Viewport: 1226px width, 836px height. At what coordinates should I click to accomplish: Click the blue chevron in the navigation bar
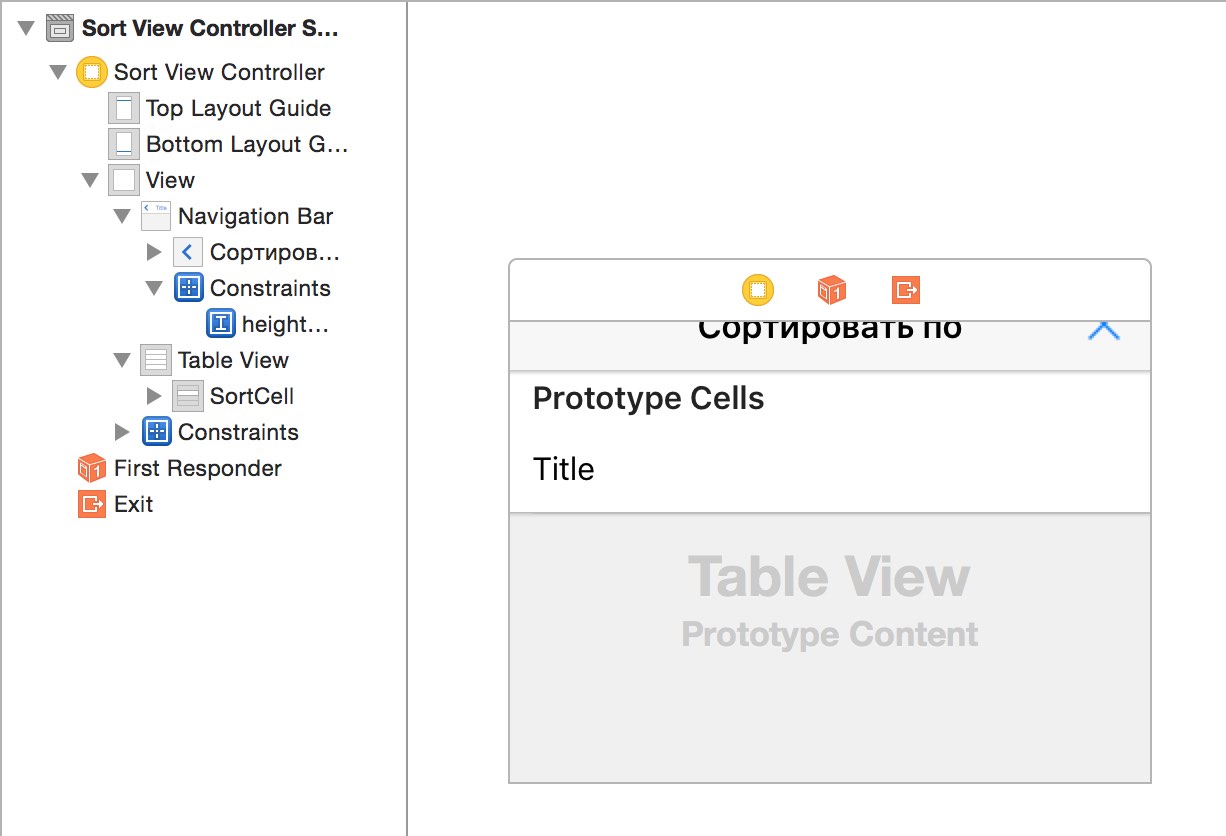1103,331
